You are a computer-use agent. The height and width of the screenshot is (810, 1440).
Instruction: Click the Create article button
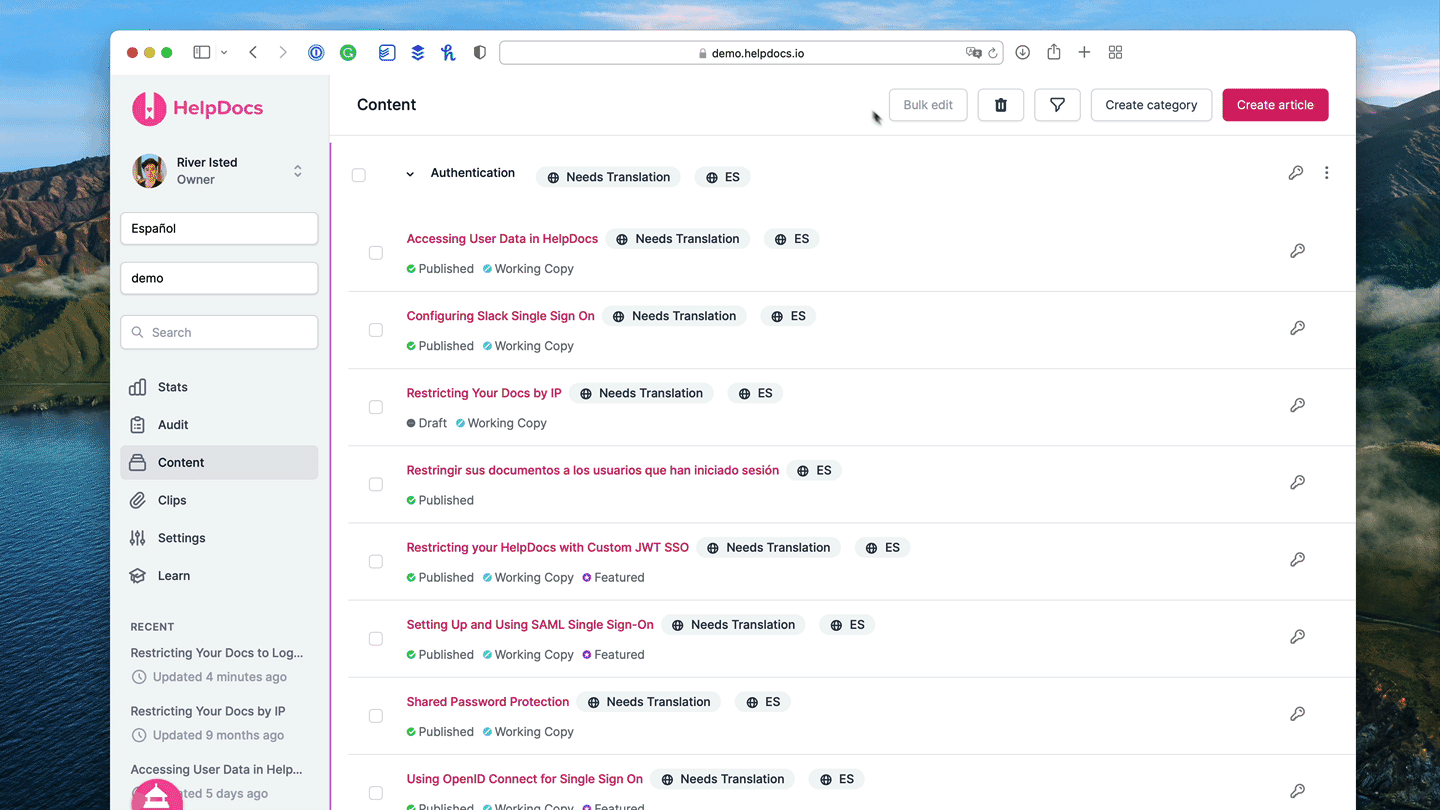click(1275, 105)
